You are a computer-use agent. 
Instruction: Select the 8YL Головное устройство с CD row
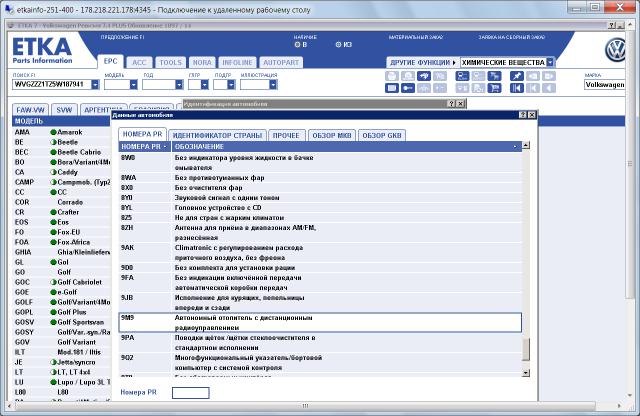coord(320,208)
